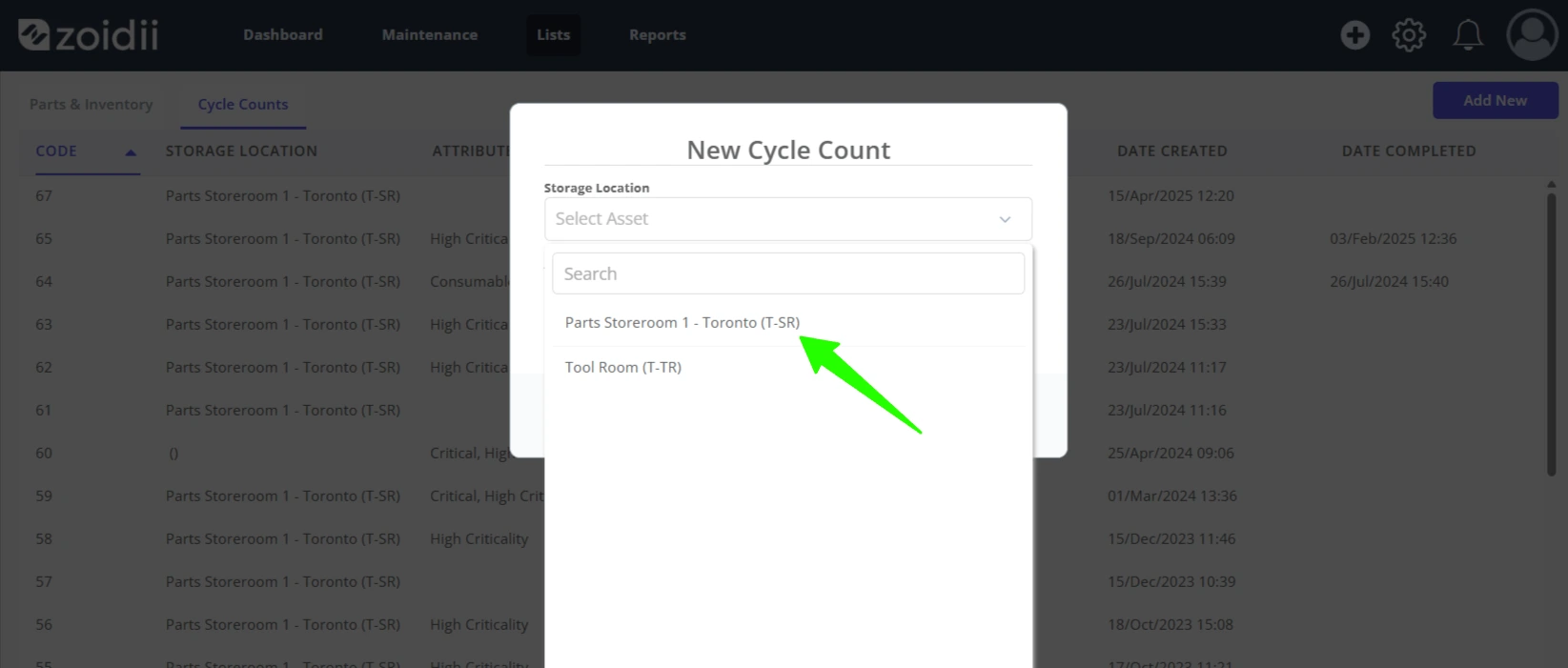Image resolution: width=1568 pixels, height=668 pixels.
Task: Click date created 15/Dec/2023 11:46
Action: click(1171, 539)
